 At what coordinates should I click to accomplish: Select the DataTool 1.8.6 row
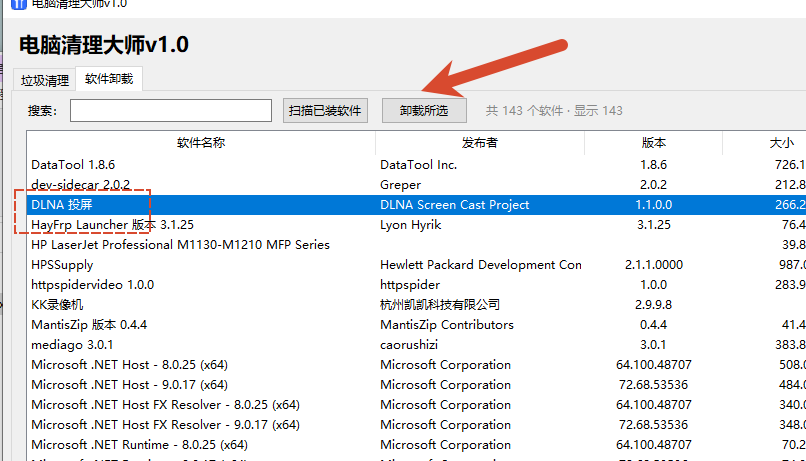(416, 164)
